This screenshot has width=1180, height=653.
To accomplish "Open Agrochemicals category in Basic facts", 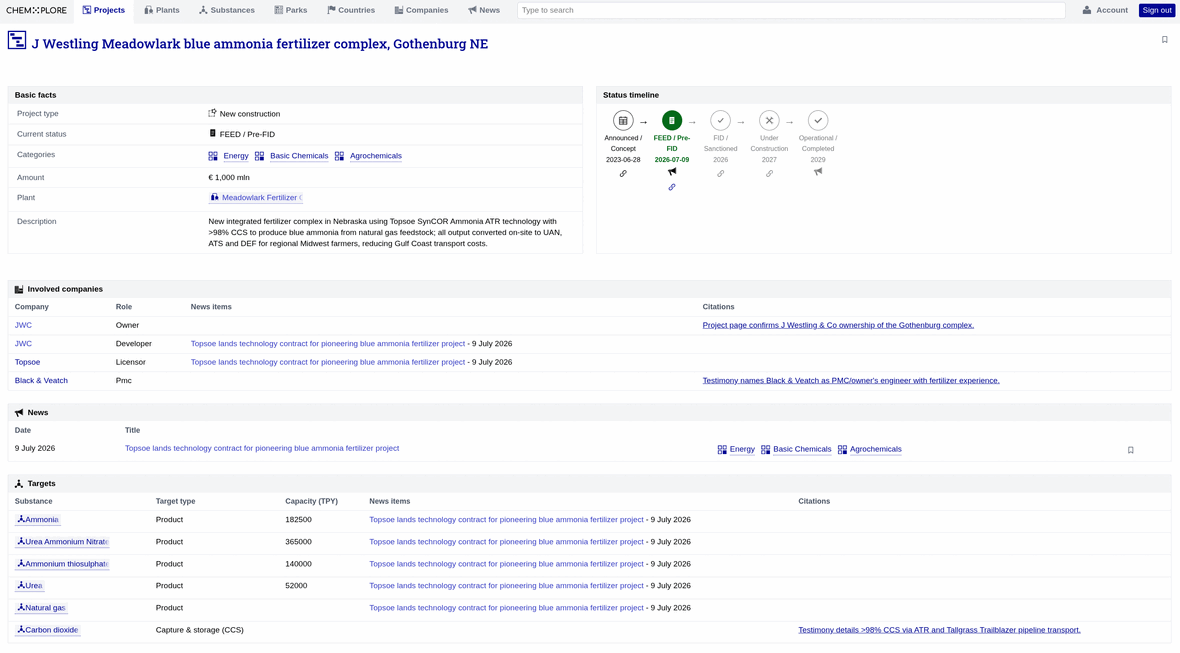I will click(376, 156).
